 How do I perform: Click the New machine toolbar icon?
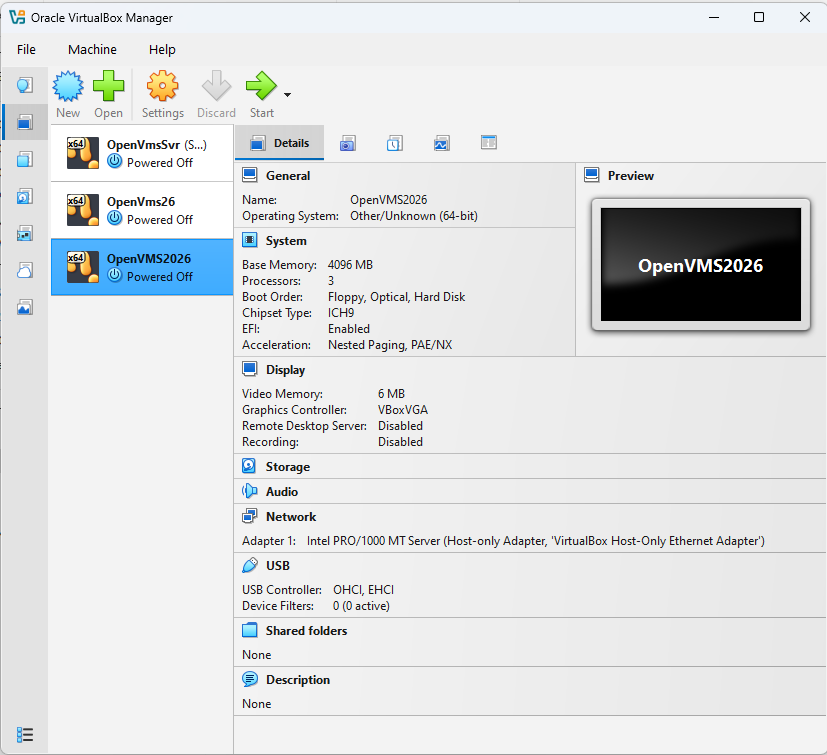tap(68, 86)
